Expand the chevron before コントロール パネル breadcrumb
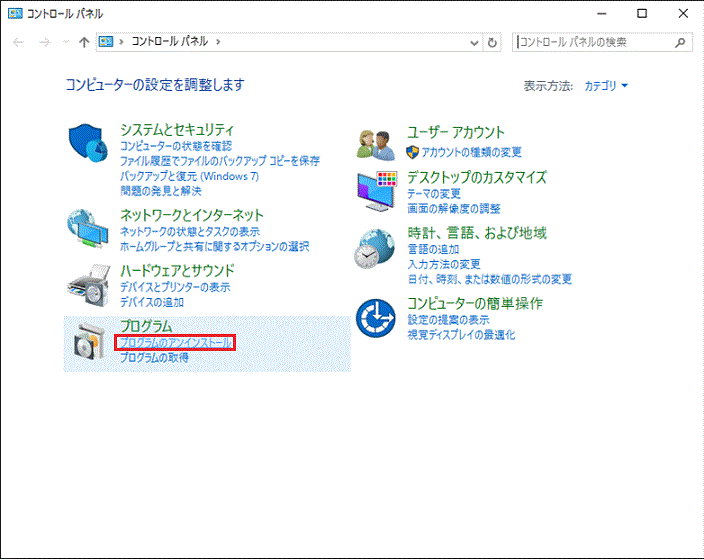704x560 pixels. tap(121, 42)
